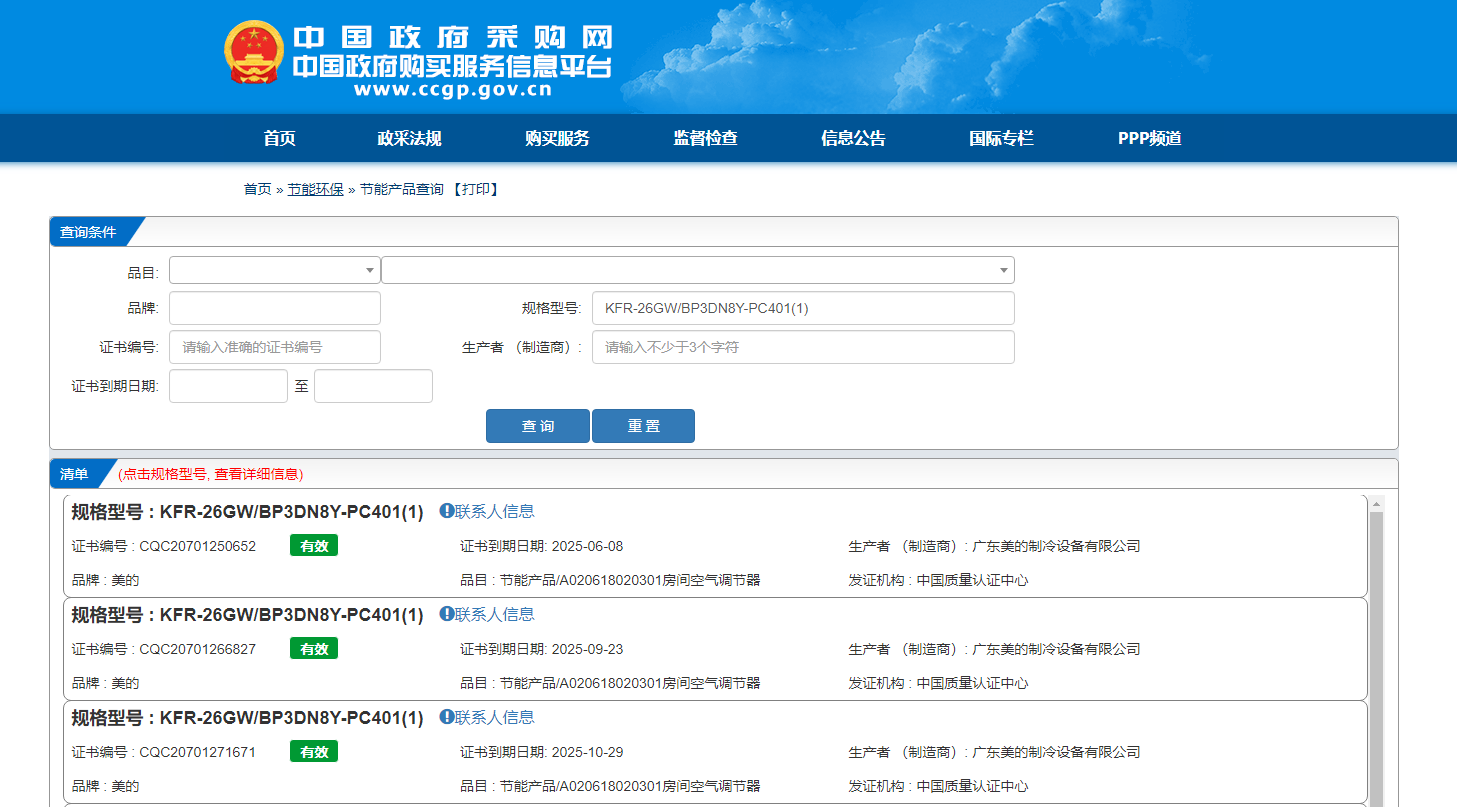
Task: Open 监督检查 navigation item
Action: pos(705,139)
